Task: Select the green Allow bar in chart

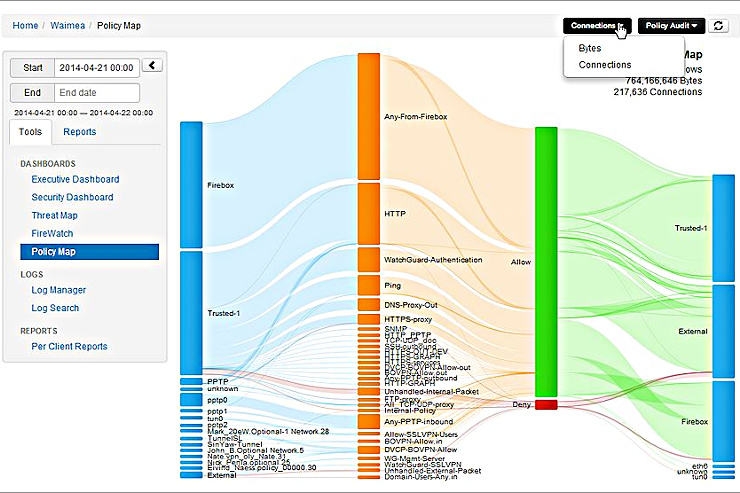Action: (545, 260)
